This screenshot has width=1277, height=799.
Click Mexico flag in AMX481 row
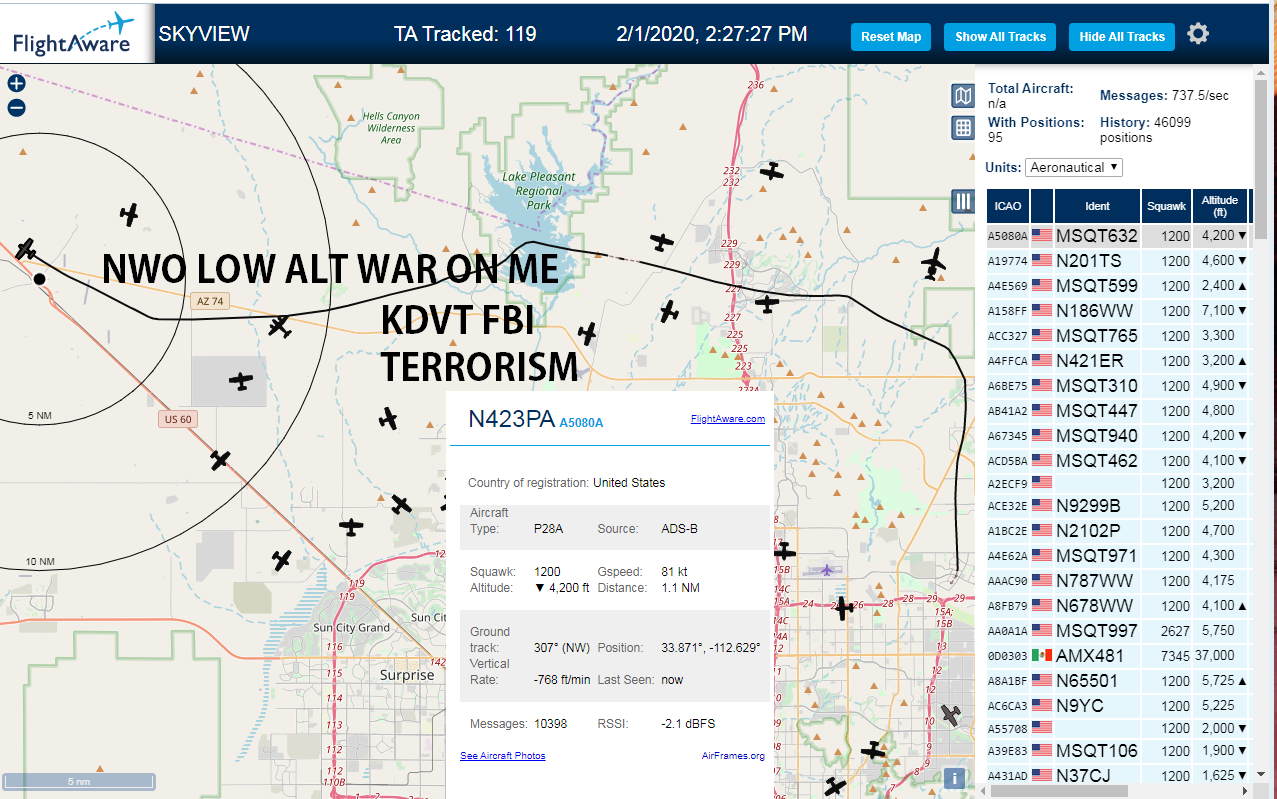click(x=1042, y=656)
